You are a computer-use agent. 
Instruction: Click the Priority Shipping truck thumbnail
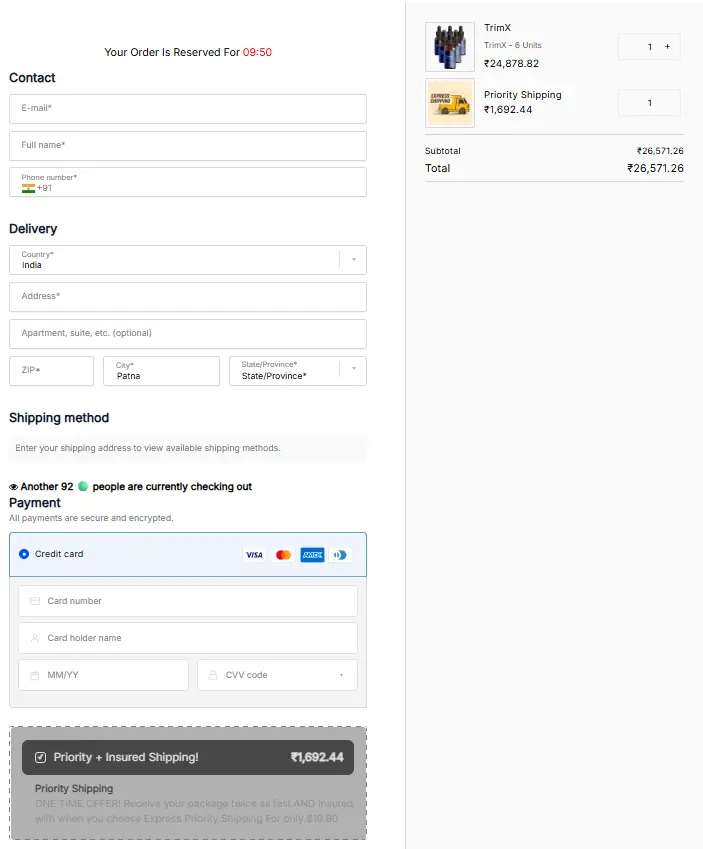(x=449, y=102)
